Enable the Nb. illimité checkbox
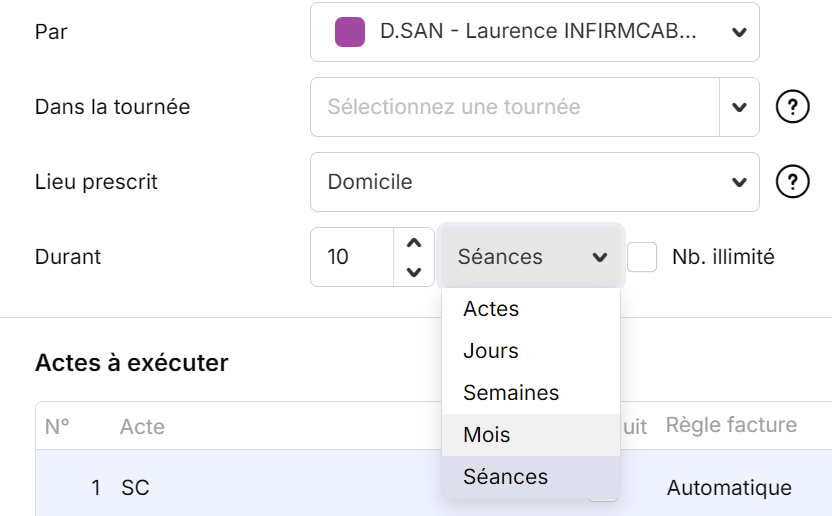 click(x=642, y=257)
